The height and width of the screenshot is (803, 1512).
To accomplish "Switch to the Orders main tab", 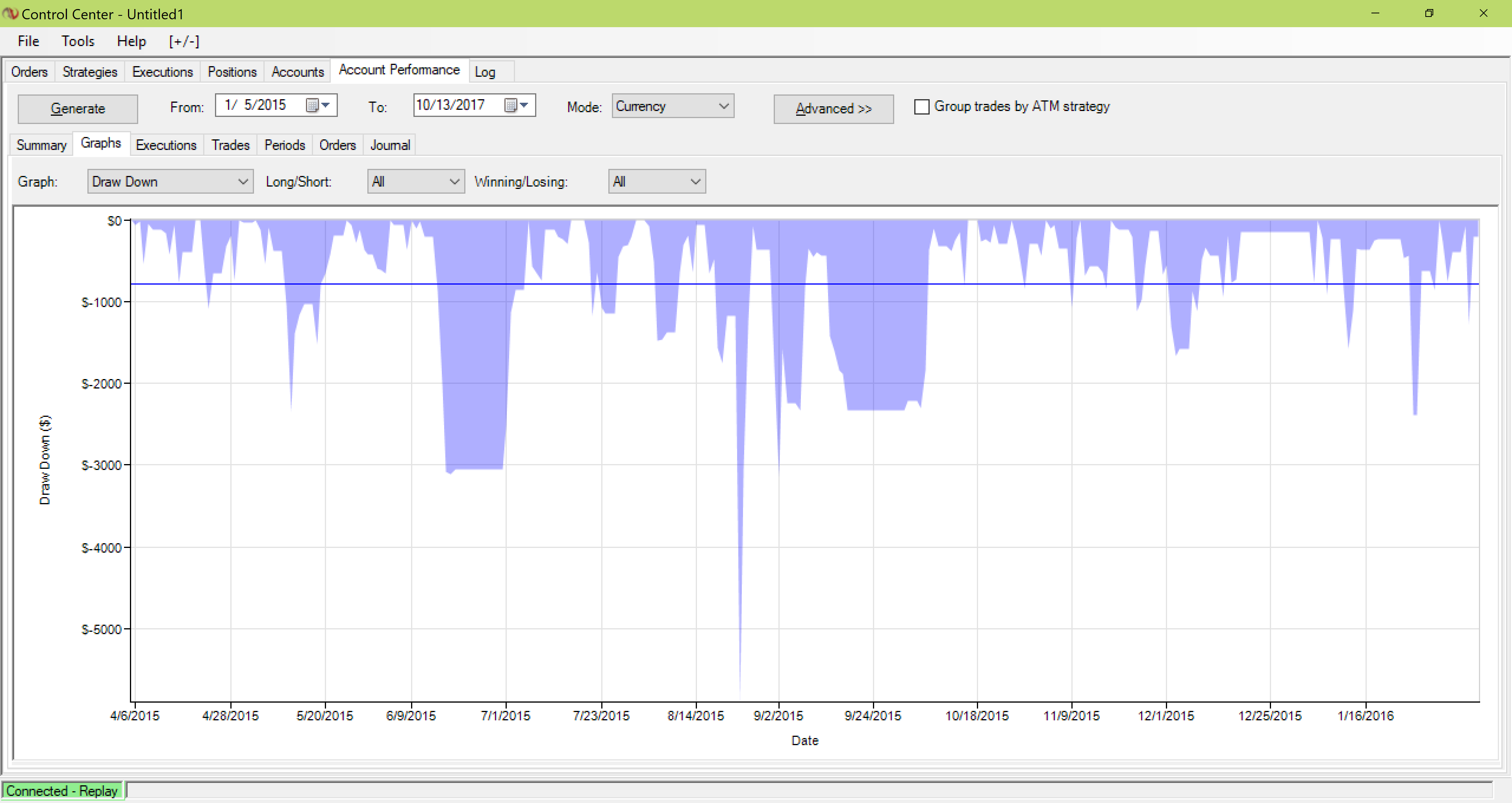I will pos(30,72).
